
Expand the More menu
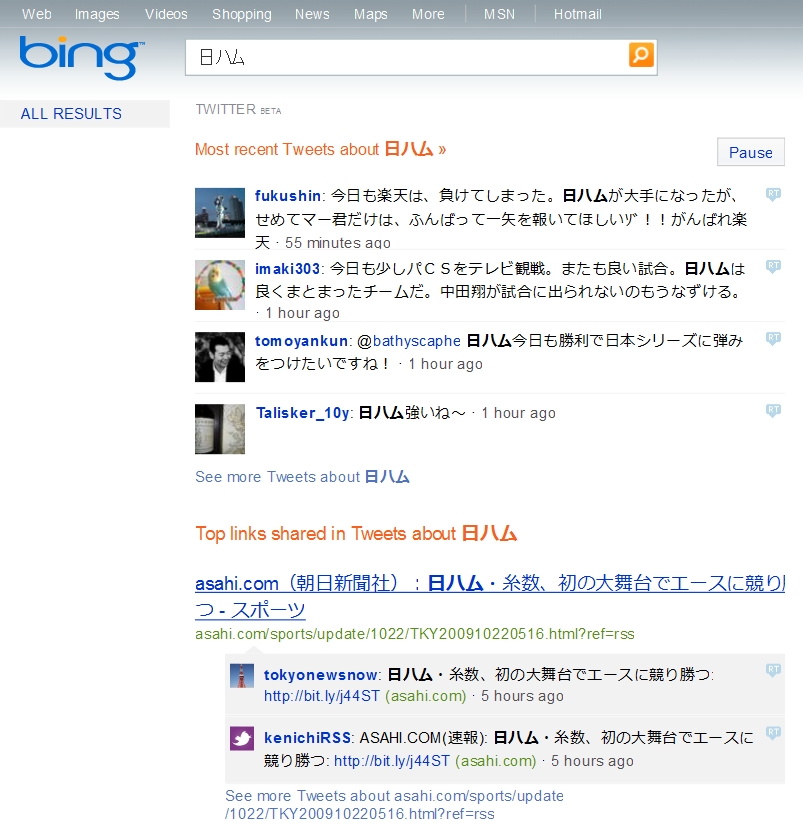point(428,14)
